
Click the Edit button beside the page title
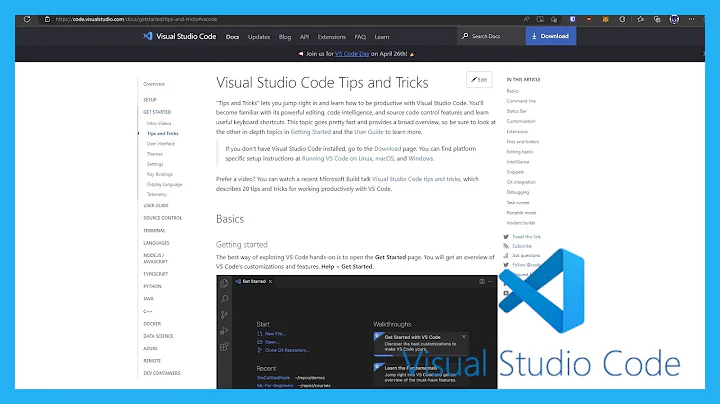479,79
